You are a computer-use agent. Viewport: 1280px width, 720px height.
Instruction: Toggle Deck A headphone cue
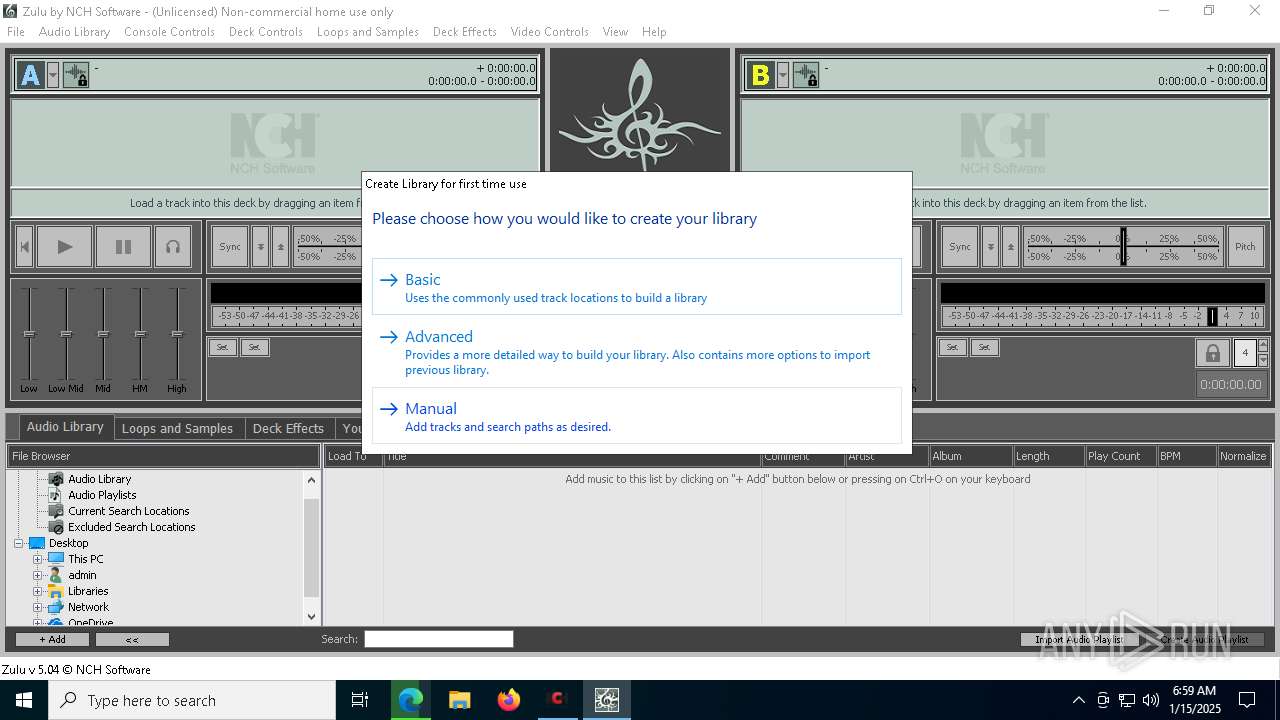pyautogui.click(x=173, y=247)
